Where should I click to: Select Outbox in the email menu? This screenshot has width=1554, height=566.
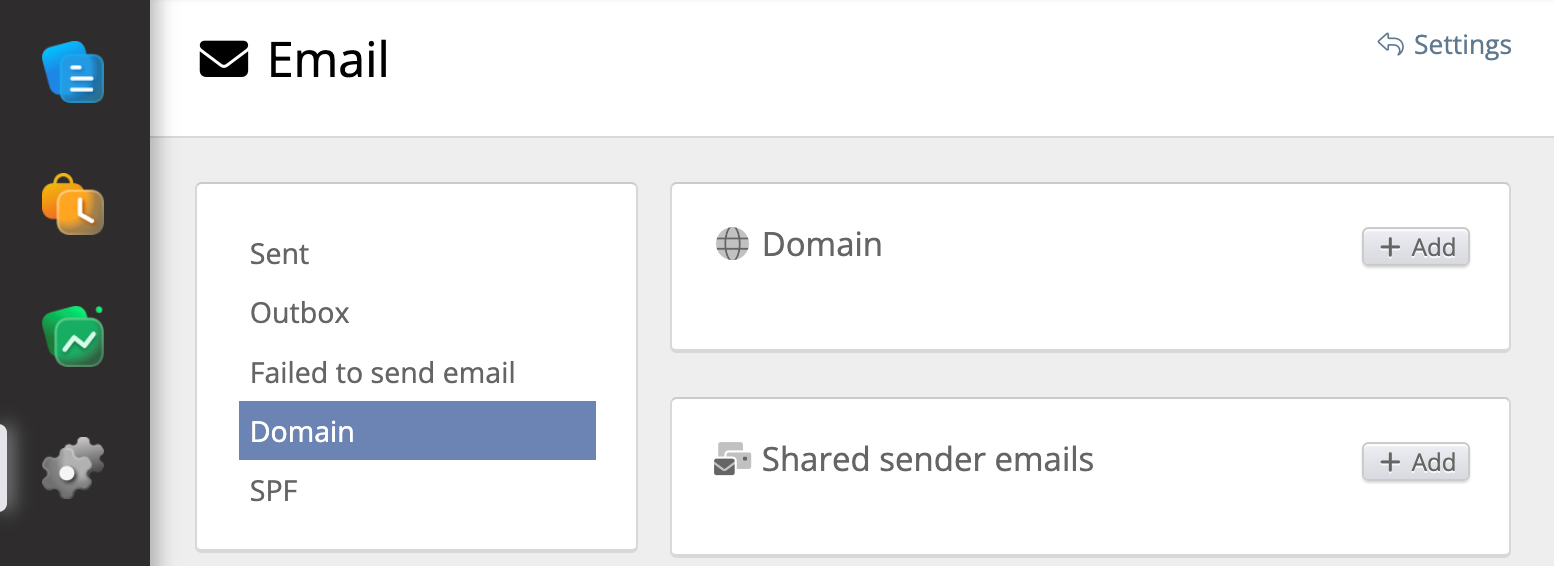(300, 313)
